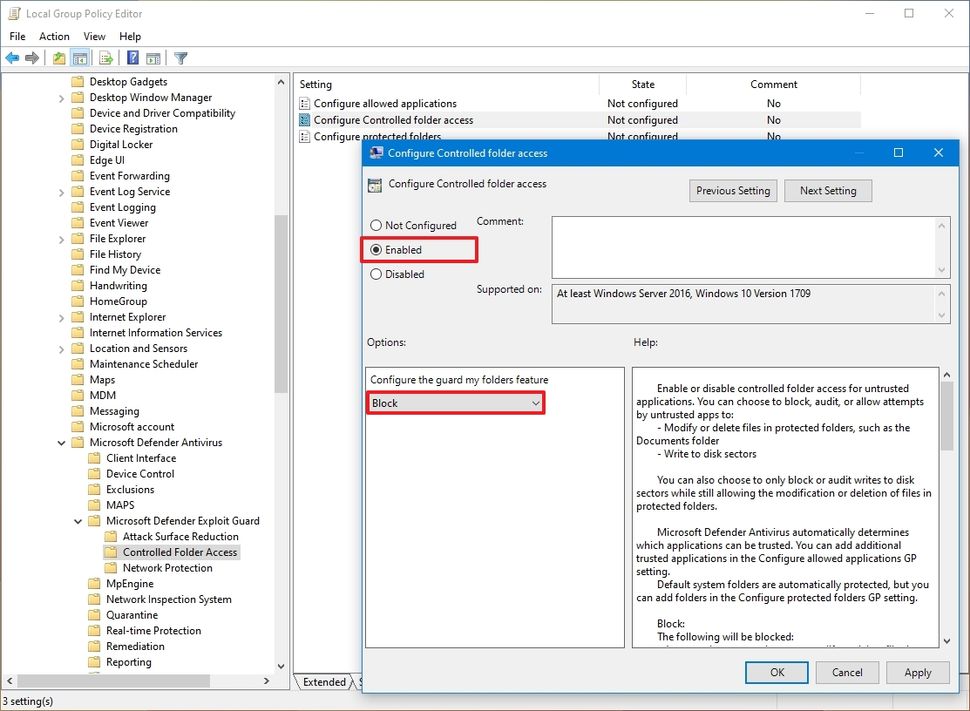Click the Filter toolbar icon

[180, 57]
